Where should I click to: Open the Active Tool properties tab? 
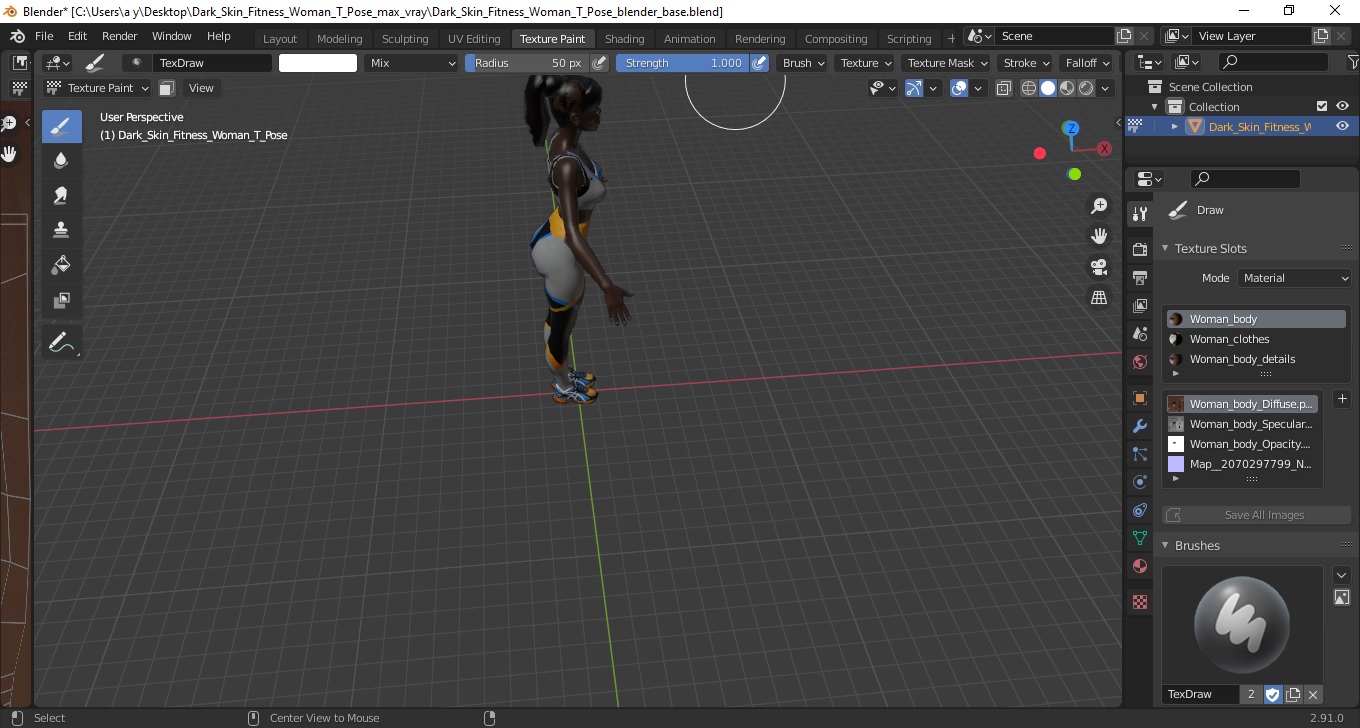[1139, 213]
